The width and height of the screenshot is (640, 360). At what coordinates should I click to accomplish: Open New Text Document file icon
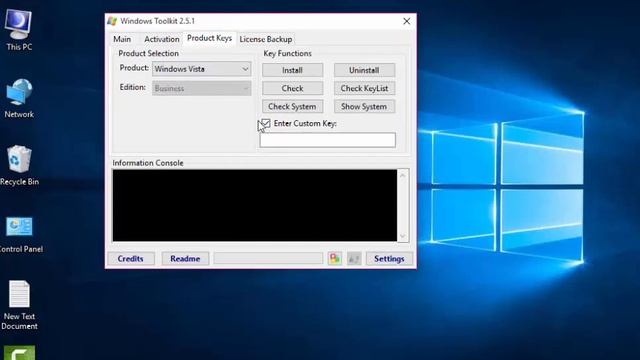pos(19,304)
